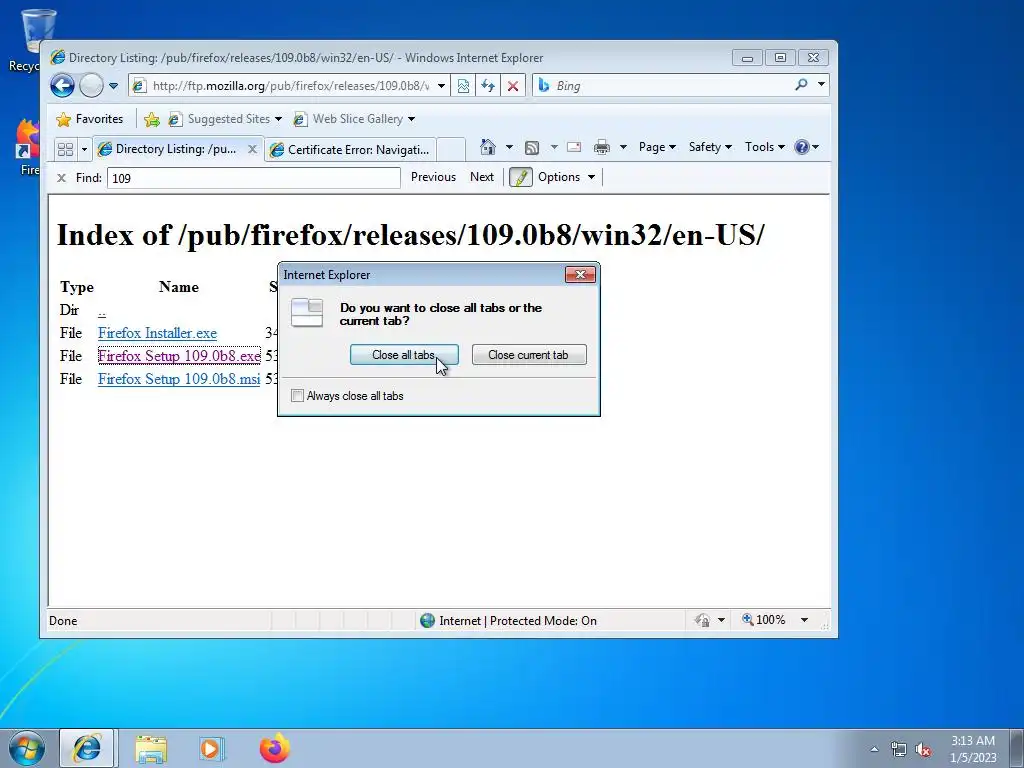Click Previous in the Find bar

(x=433, y=177)
